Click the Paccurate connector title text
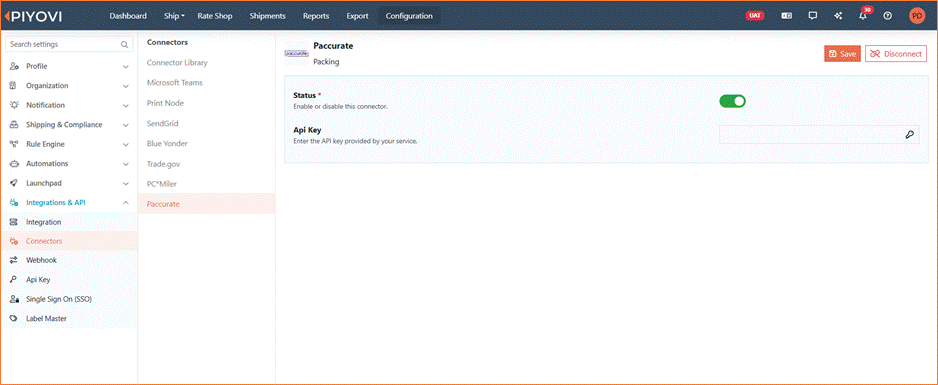The width and height of the screenshot is (938, 385). [x=333, y=45]
